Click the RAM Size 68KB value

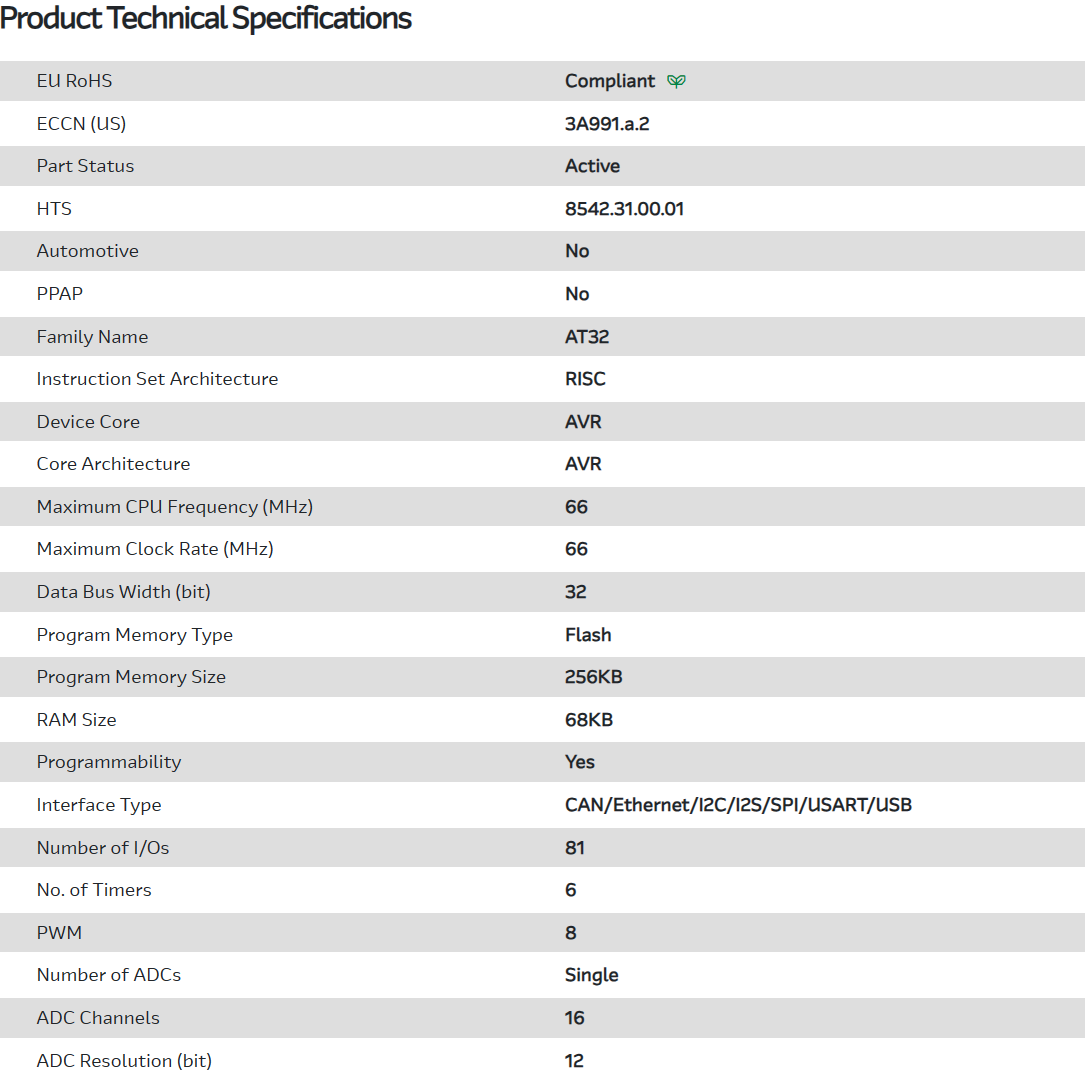click(x=589, y=720)
